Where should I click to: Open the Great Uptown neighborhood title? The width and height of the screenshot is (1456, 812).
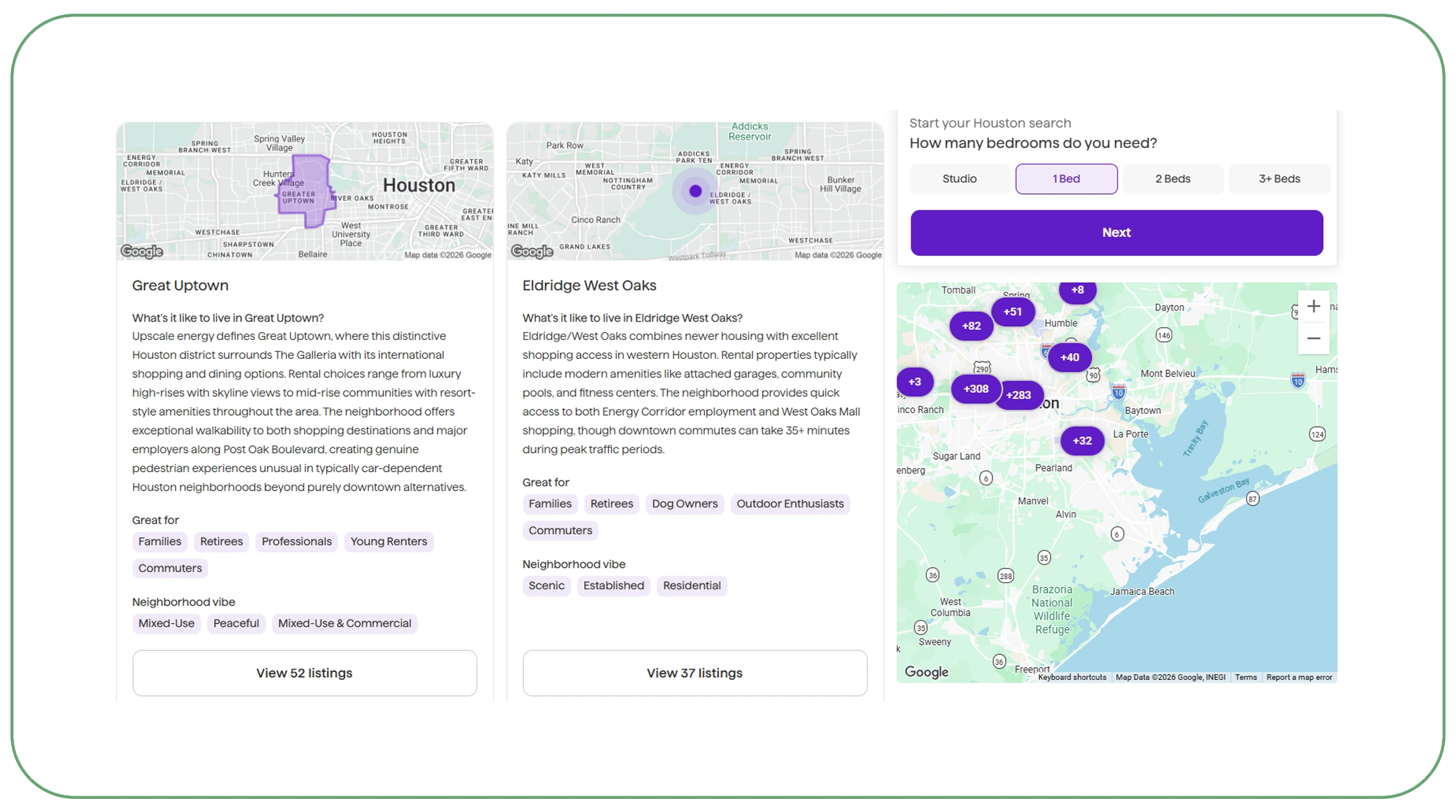tap(180, 286)
